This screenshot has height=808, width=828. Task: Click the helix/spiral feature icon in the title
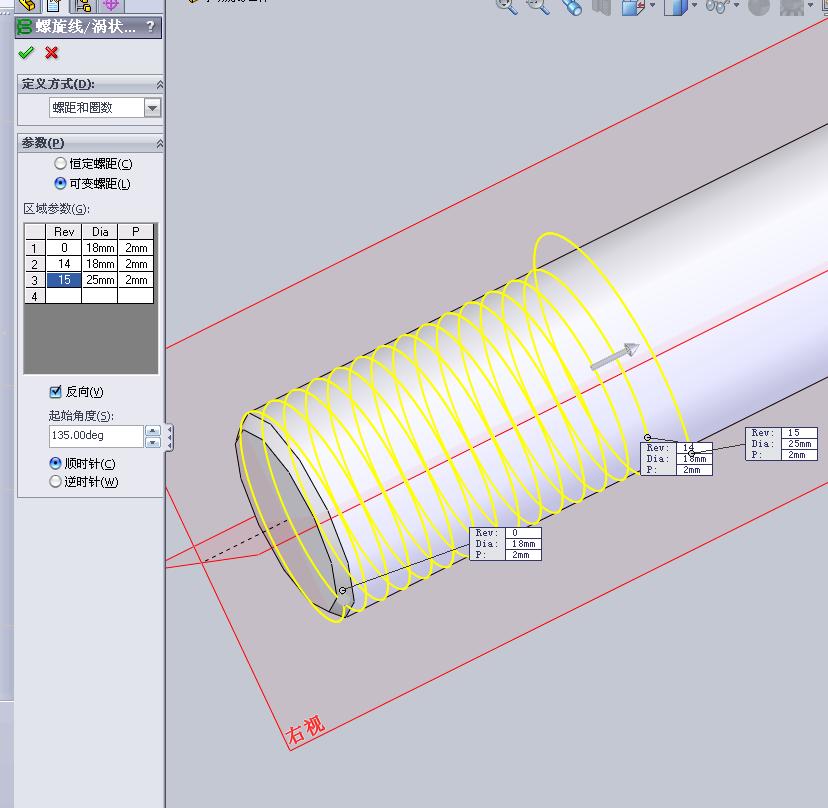point(24,27)
